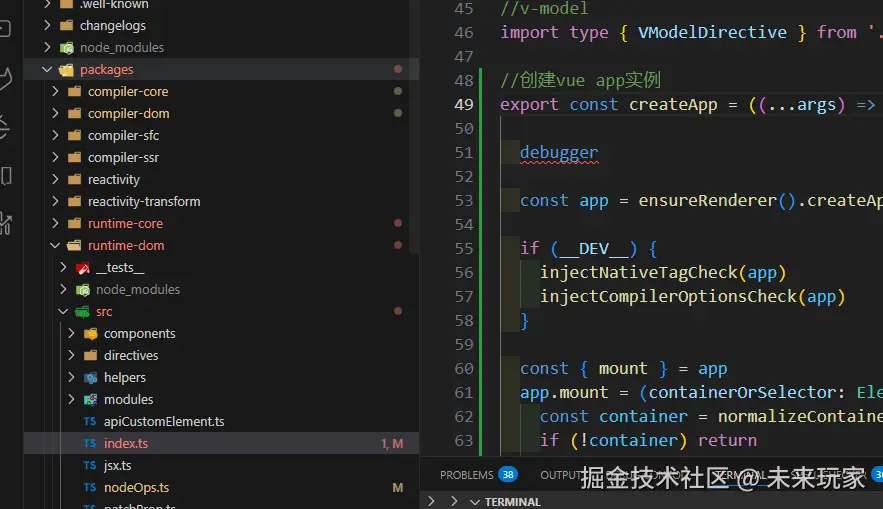Open index.ts in the explorer

click(x=126, y=443)
